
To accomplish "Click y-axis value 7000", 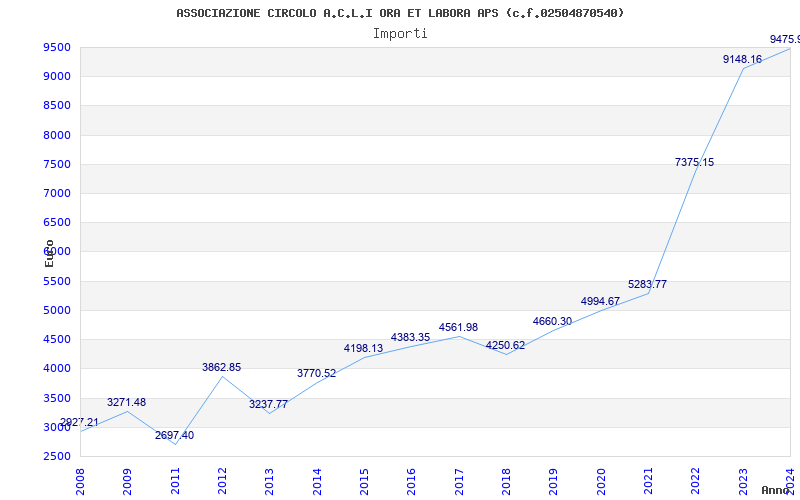I will pyautogui.click(x=57, y=193).
